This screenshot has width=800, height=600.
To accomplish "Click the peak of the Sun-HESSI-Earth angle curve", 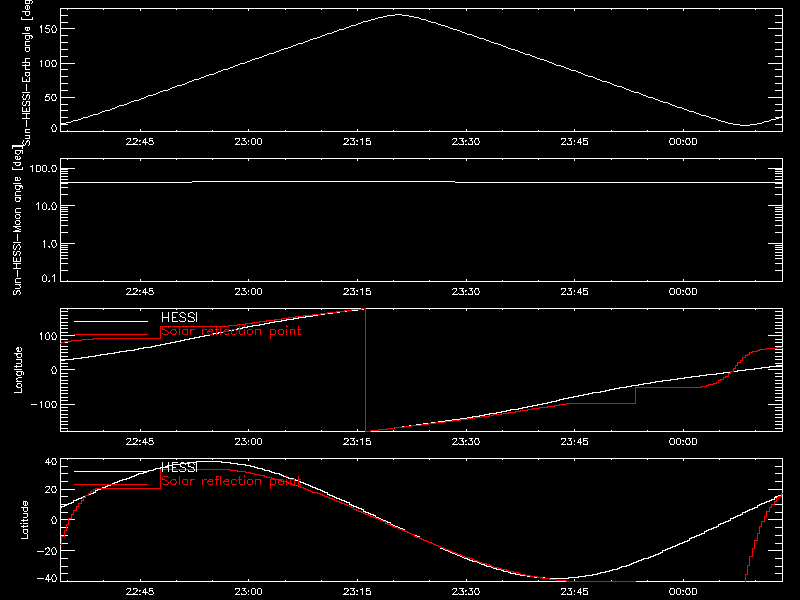I will tap(398, 15).
